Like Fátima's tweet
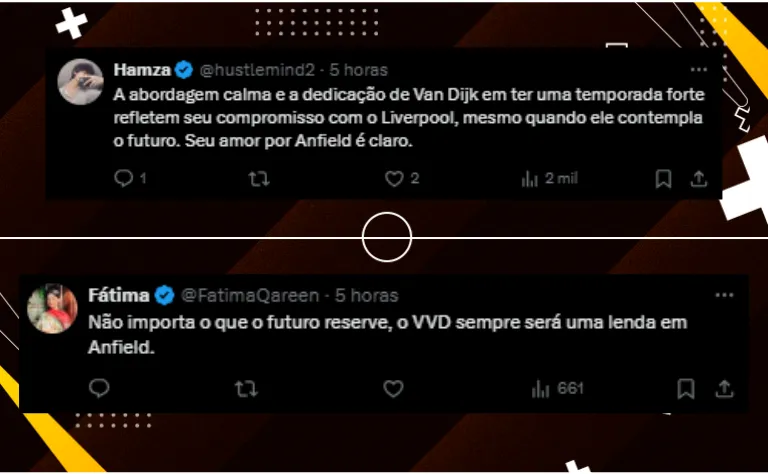Image resolution: width=768 pixels, height=474 pixels. pyautogui.click(x=393, y=389)
